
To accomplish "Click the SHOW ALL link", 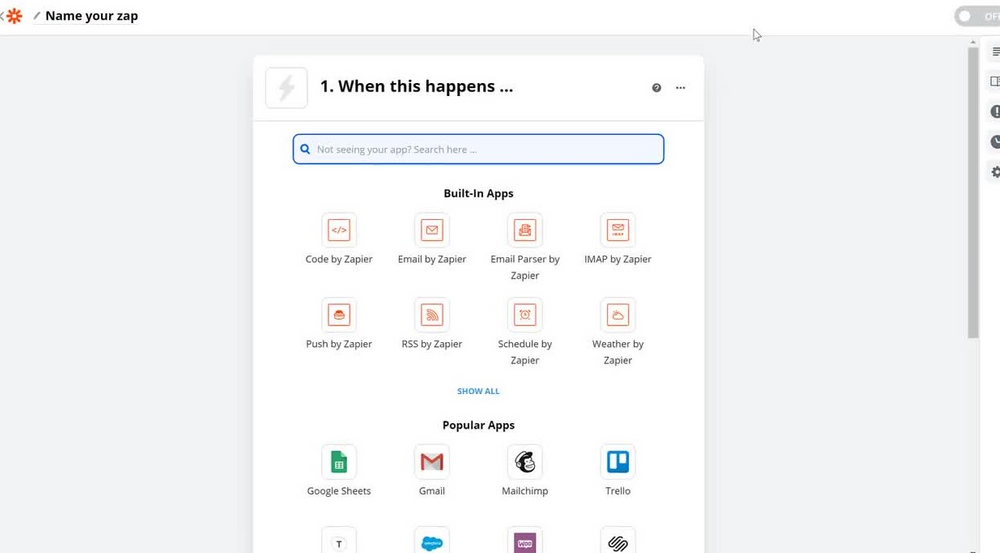I will tap(478, 391).
